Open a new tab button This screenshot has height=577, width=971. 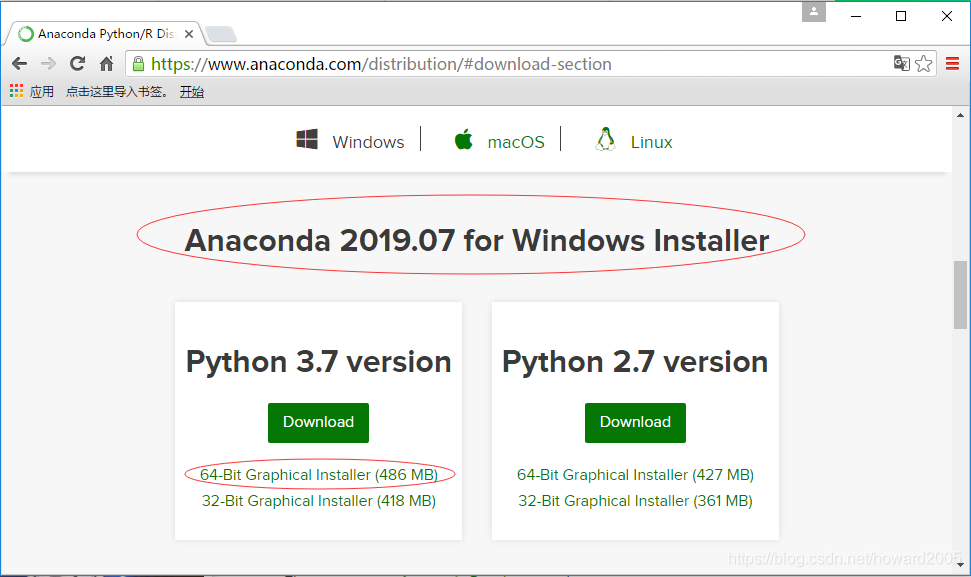click(220, 34)
